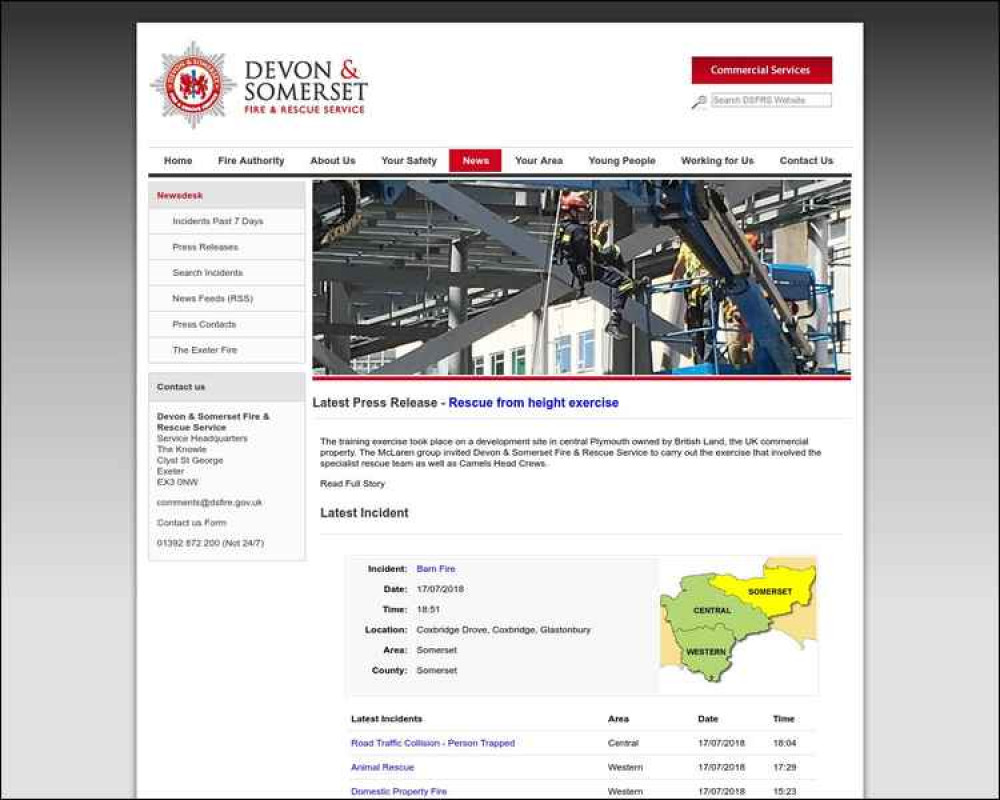Click the 18:04 time cell

[x=784, y=743]
